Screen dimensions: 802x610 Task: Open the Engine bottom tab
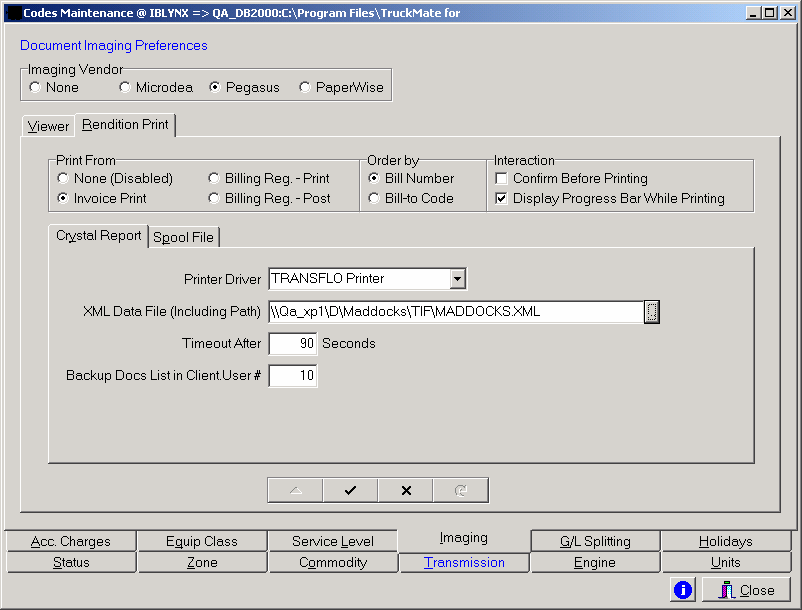pyautogui.click(x=595, y=562)
